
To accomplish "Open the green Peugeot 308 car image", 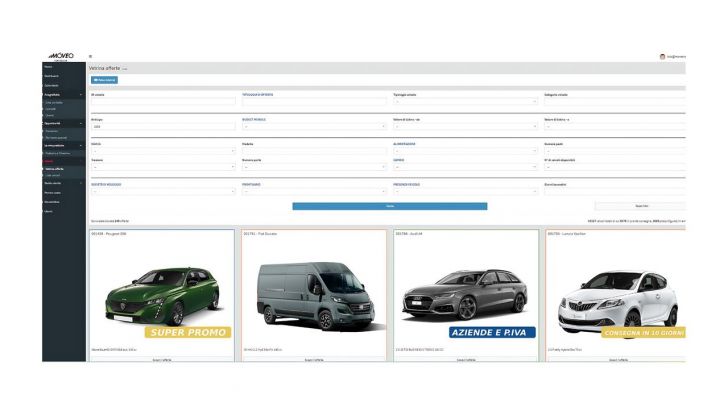I will coord(162,296).
